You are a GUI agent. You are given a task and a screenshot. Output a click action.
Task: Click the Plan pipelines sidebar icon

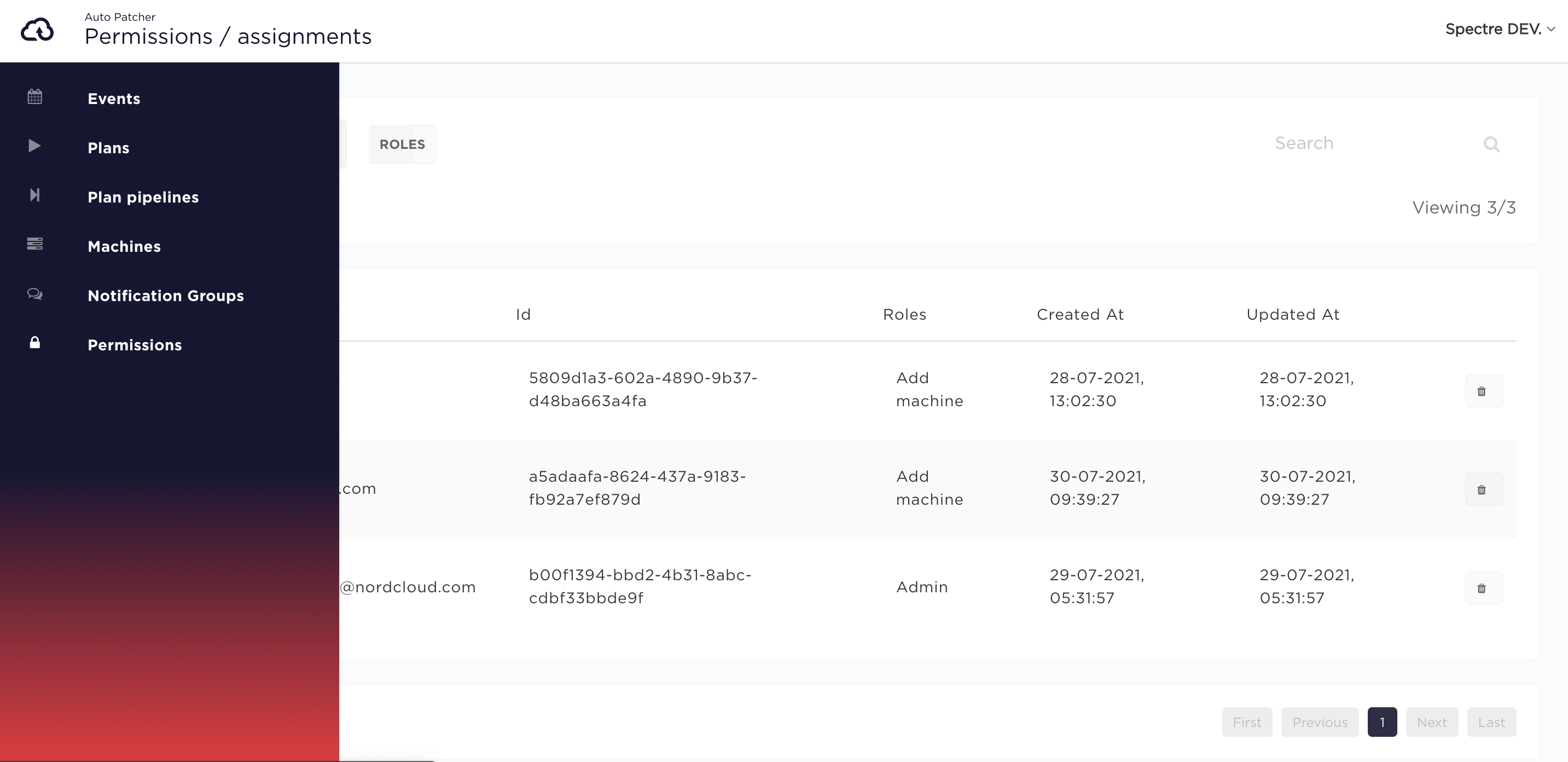tap(35, 195)
